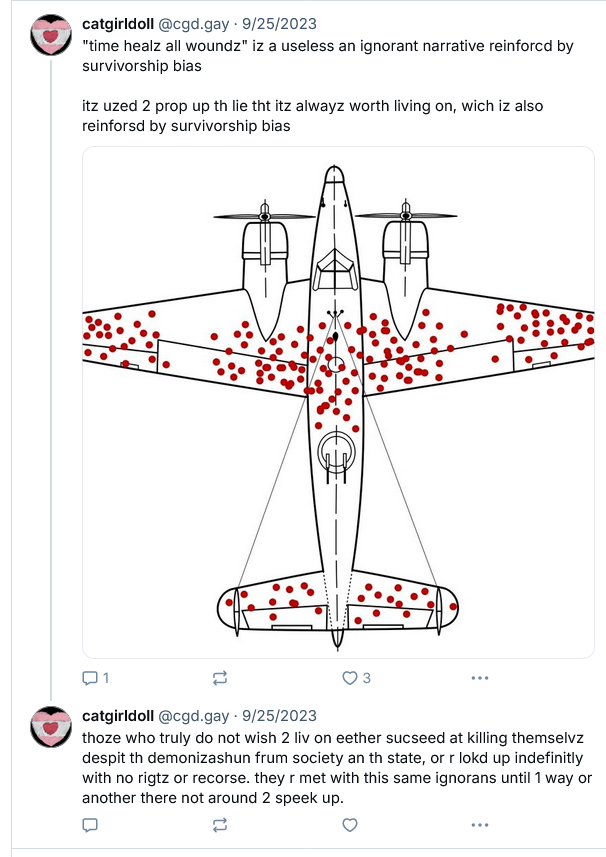The image size is (606, 857).
Task: Click the "time healz all woundz" post text
Action: coord(300,54)
